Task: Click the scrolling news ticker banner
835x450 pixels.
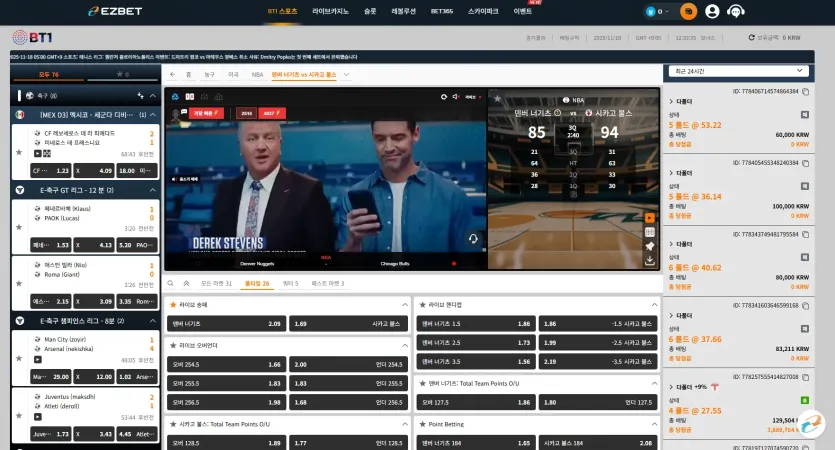Action: point(412,57)
